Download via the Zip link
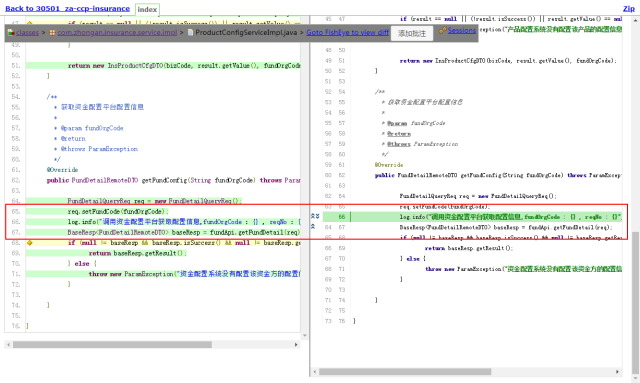 click(x=629, y=9)
